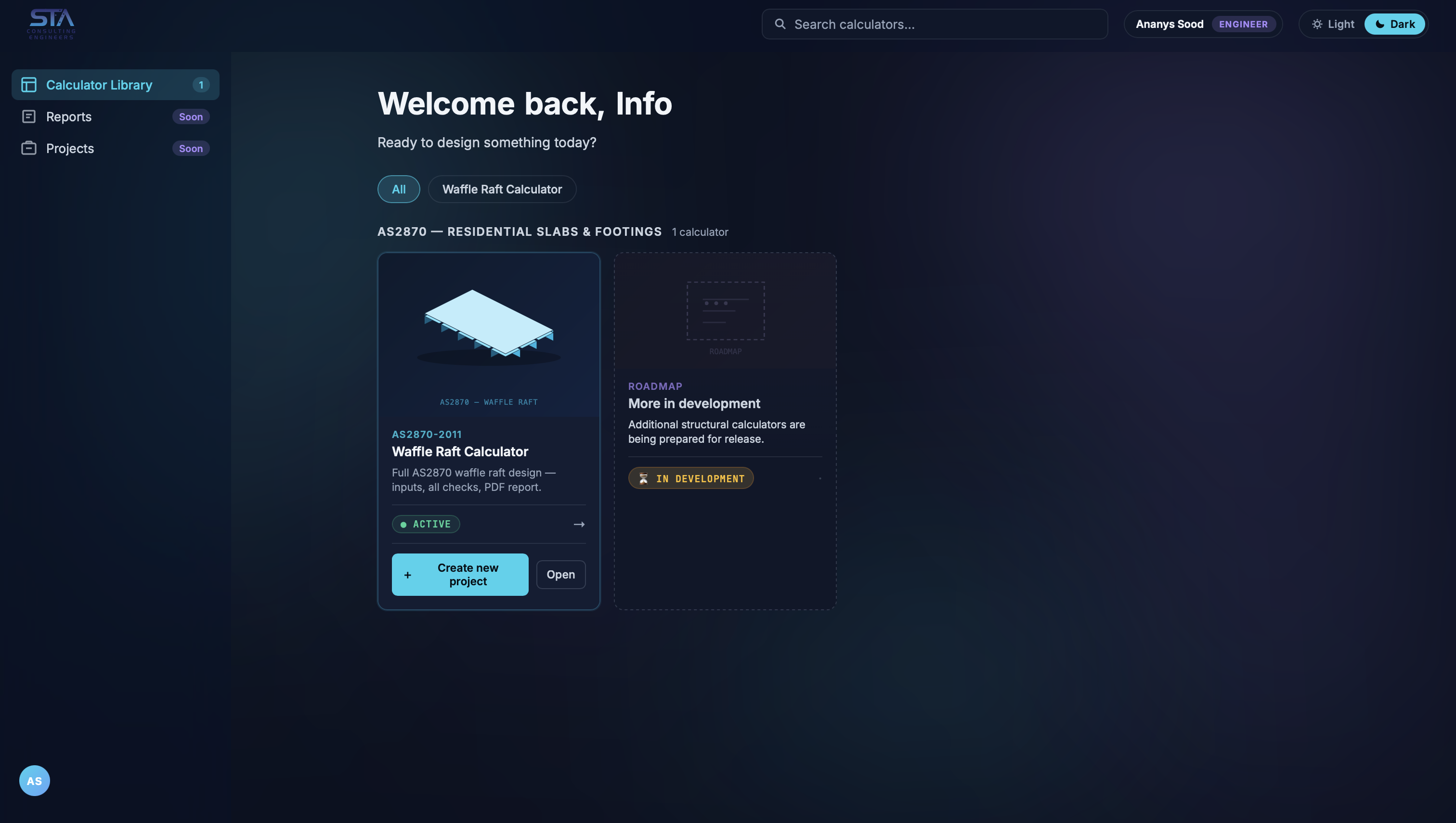The image size is (1456, 823).
Task: Click the arrow icon on Waffle Raft card
Action: click(579, 524)
